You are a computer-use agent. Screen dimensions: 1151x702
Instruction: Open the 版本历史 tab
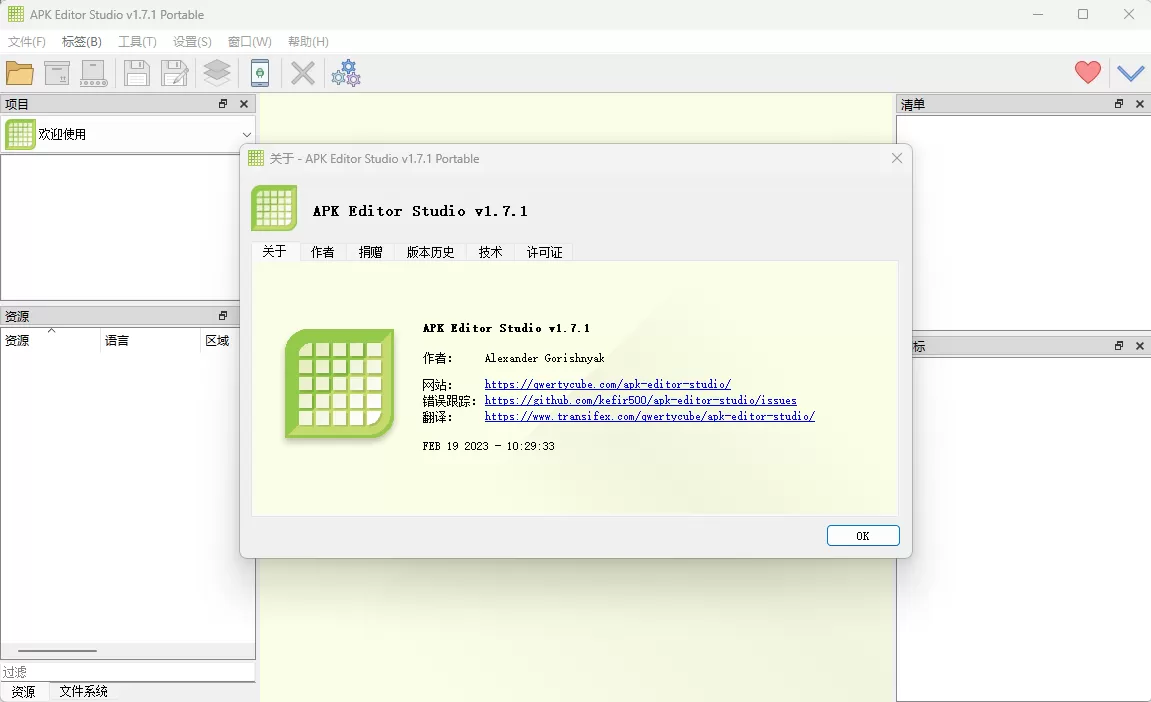tap(428, 252)
